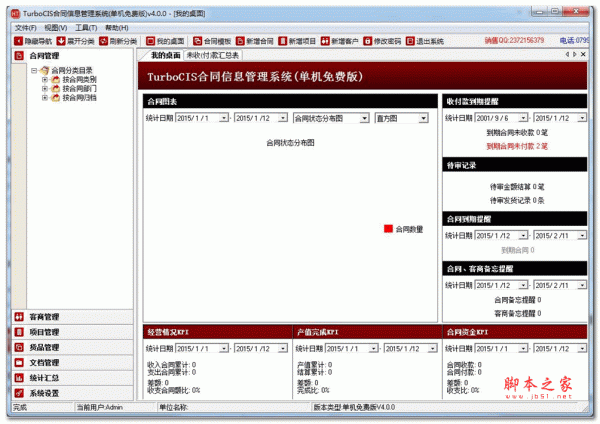This screenshot has width=600, height=424.
Task: Open 收付款到期提醒 start date 2001/9/6 dropdown
Action: pos(523,118)
